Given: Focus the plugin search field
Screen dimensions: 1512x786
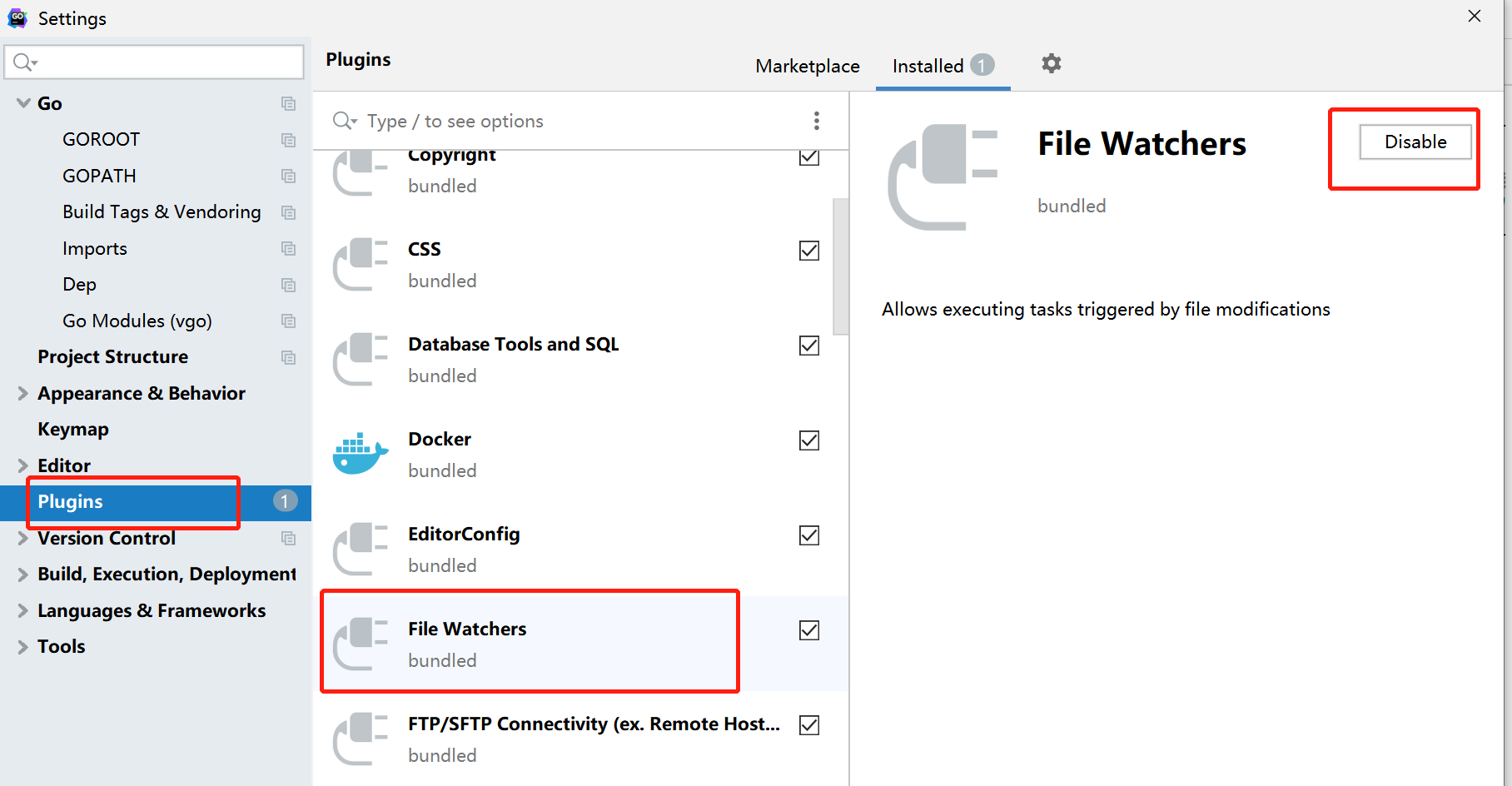Looking at the screenshot, I should (566, 121).
